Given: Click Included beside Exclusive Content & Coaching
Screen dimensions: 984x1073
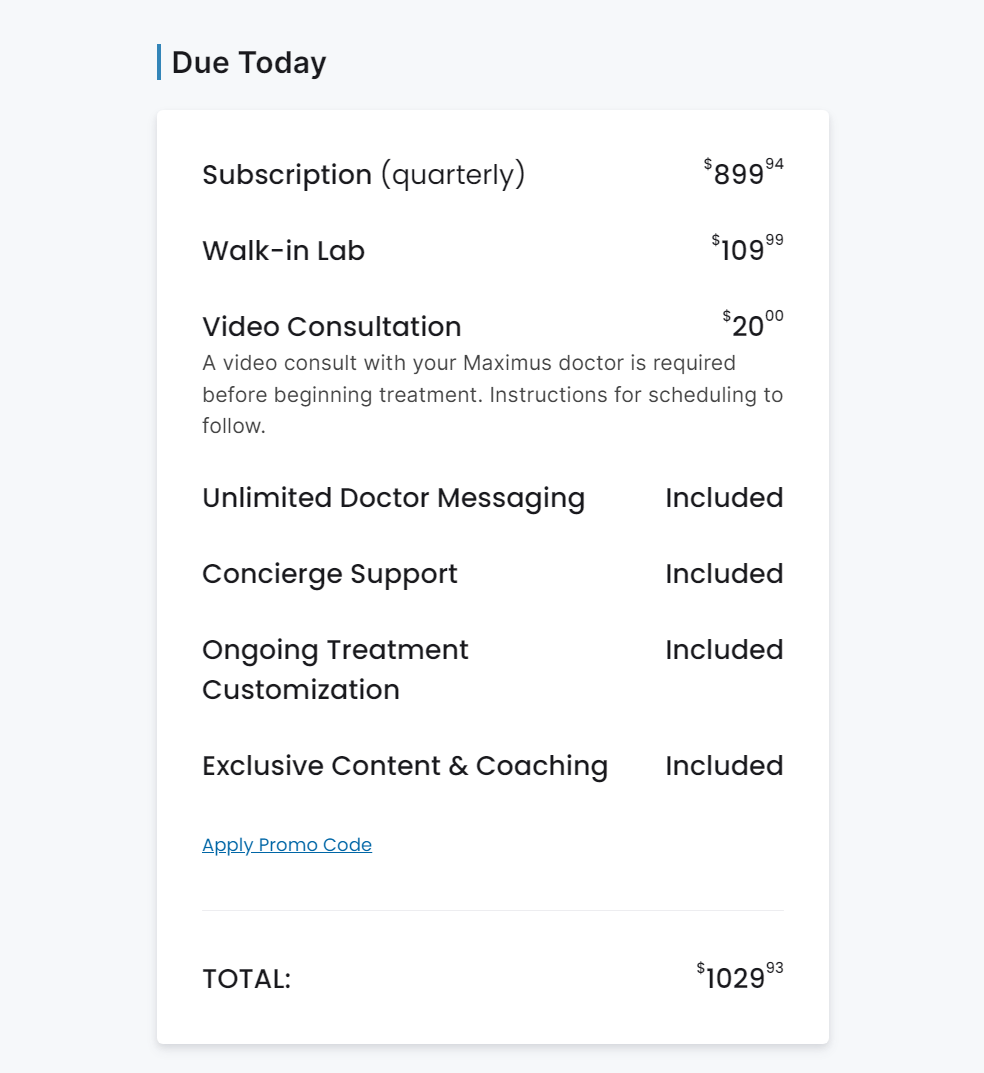Looking at the screenshot, I should tap(724, 766).
